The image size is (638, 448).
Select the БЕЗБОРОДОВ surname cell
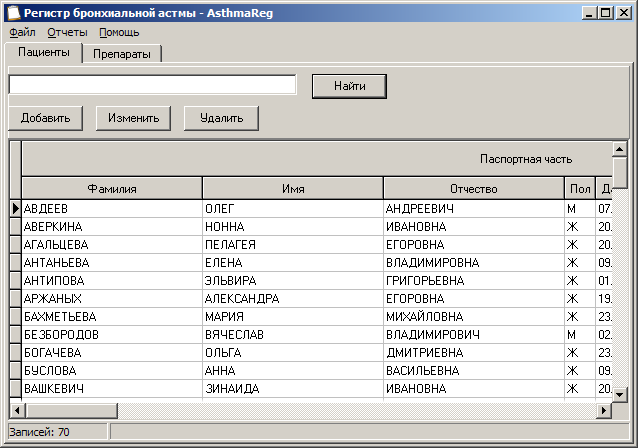point(112,334)
